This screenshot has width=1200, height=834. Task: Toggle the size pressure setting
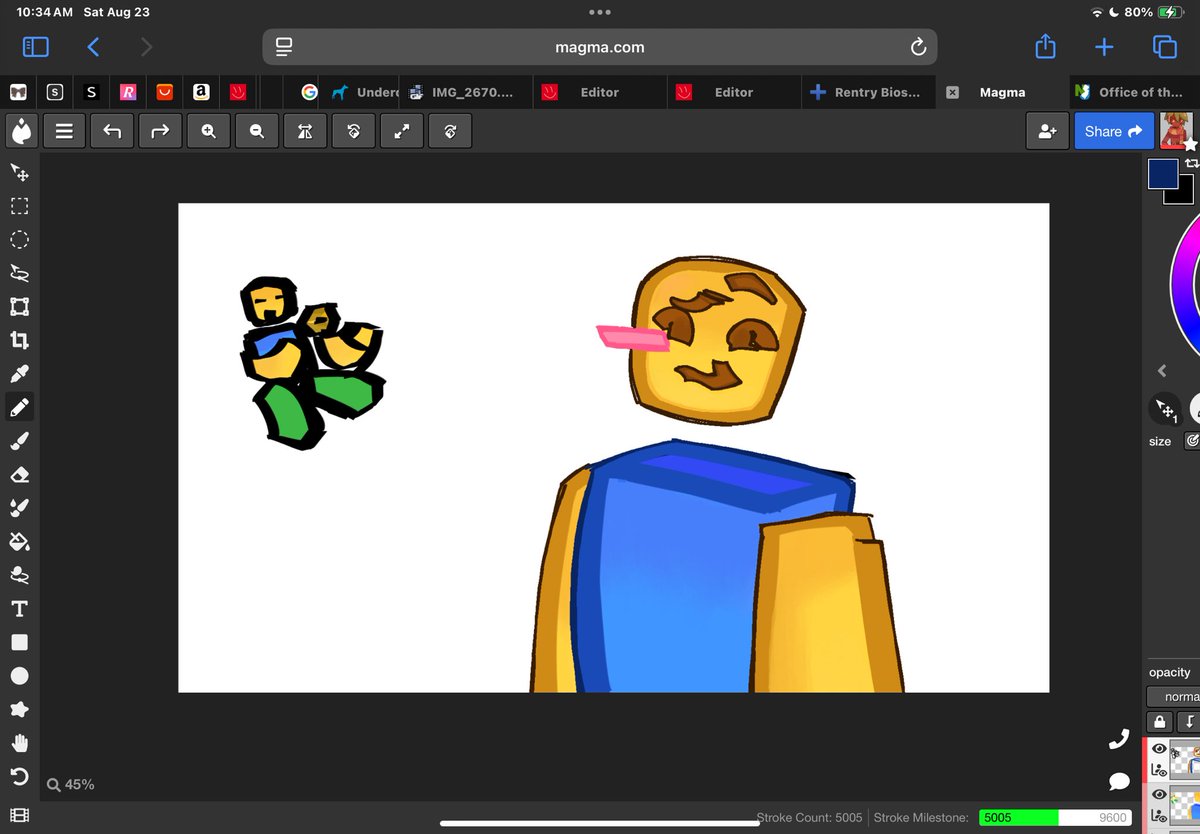point(1191,440)
